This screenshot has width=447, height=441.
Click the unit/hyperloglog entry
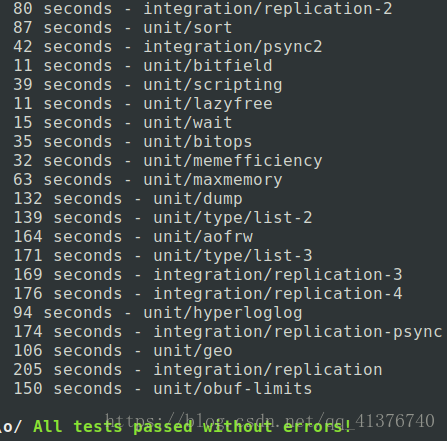(x=158, y=313)
